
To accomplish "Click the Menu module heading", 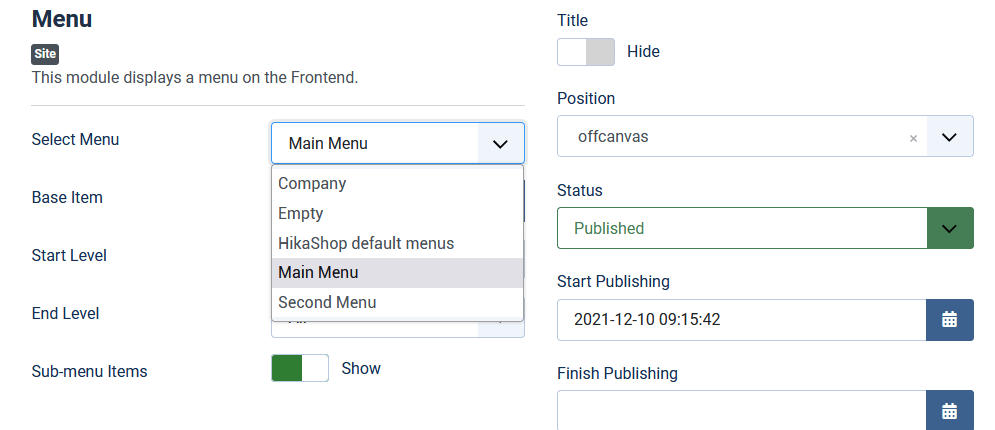I will click(x=62, y=19).
